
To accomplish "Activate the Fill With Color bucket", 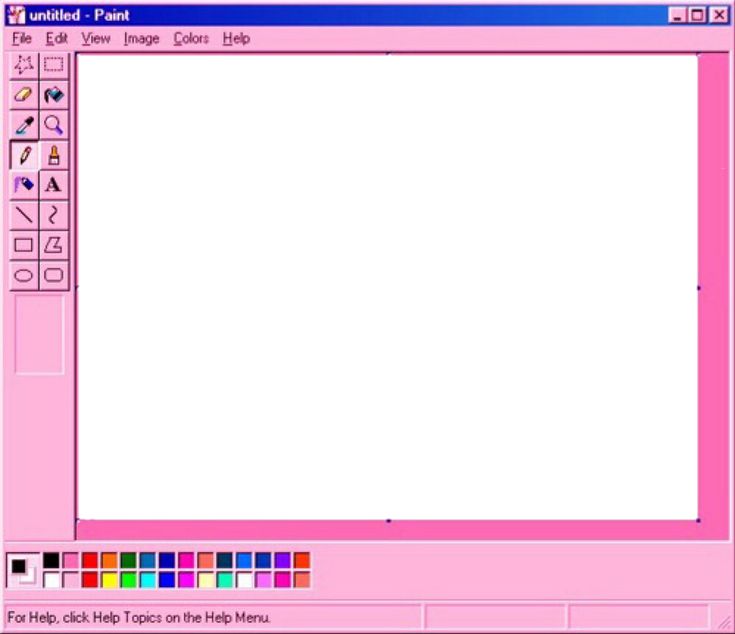I will click(x=53, y=95).
